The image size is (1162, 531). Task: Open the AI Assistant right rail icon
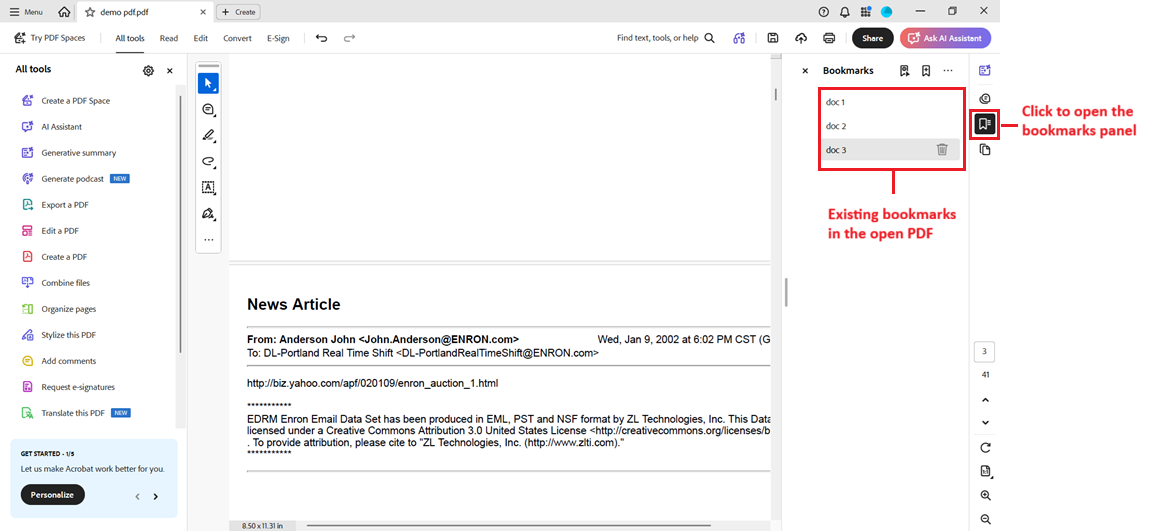[x=985, y=70]
